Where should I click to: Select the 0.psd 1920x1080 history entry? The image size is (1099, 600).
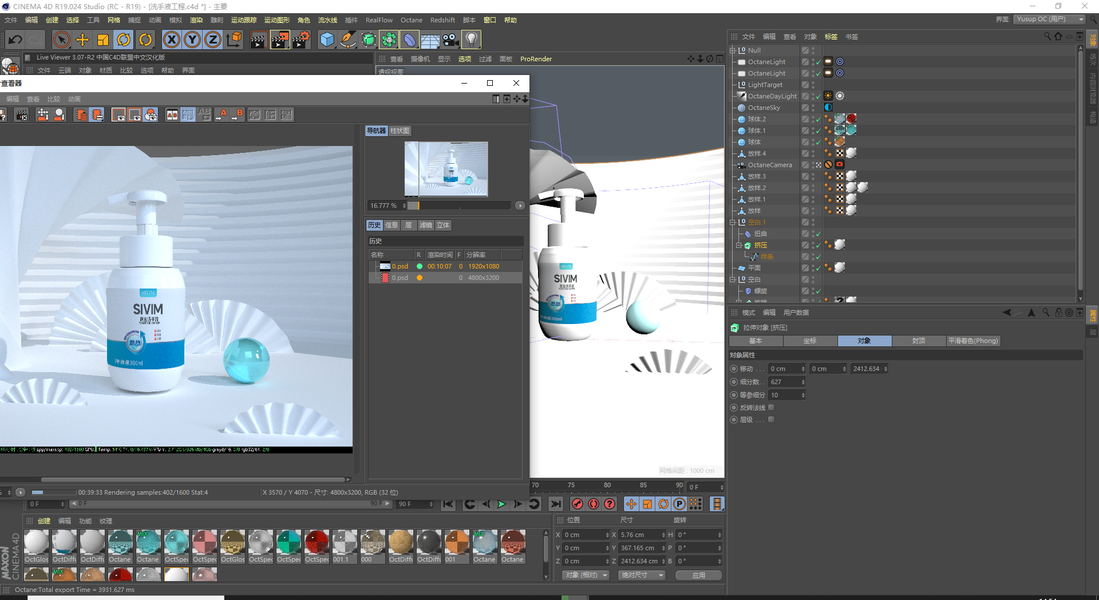445,266
